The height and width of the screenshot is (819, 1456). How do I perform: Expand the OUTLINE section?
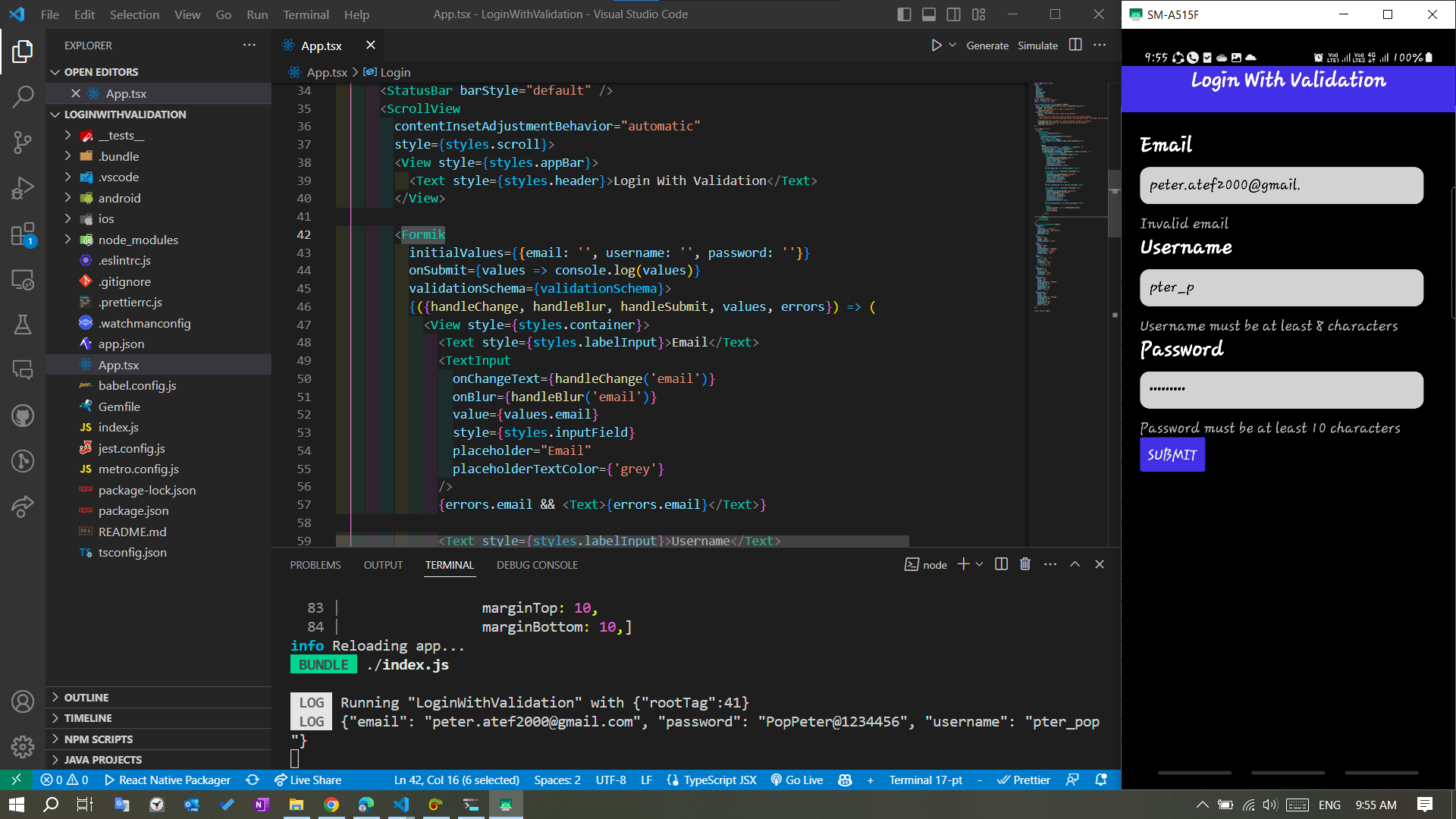(x=86, y=697)
